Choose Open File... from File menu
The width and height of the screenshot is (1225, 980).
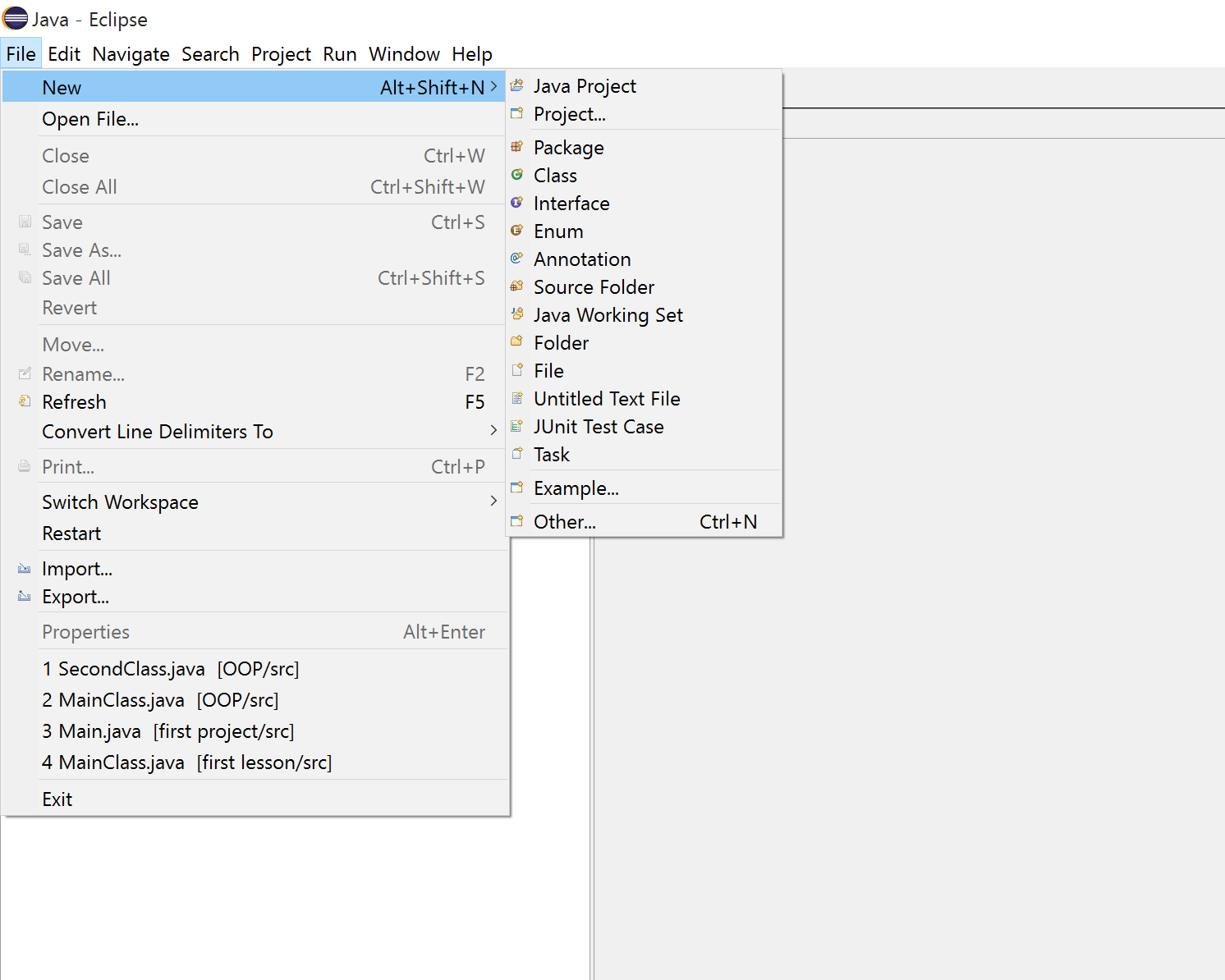click(255, 119)
